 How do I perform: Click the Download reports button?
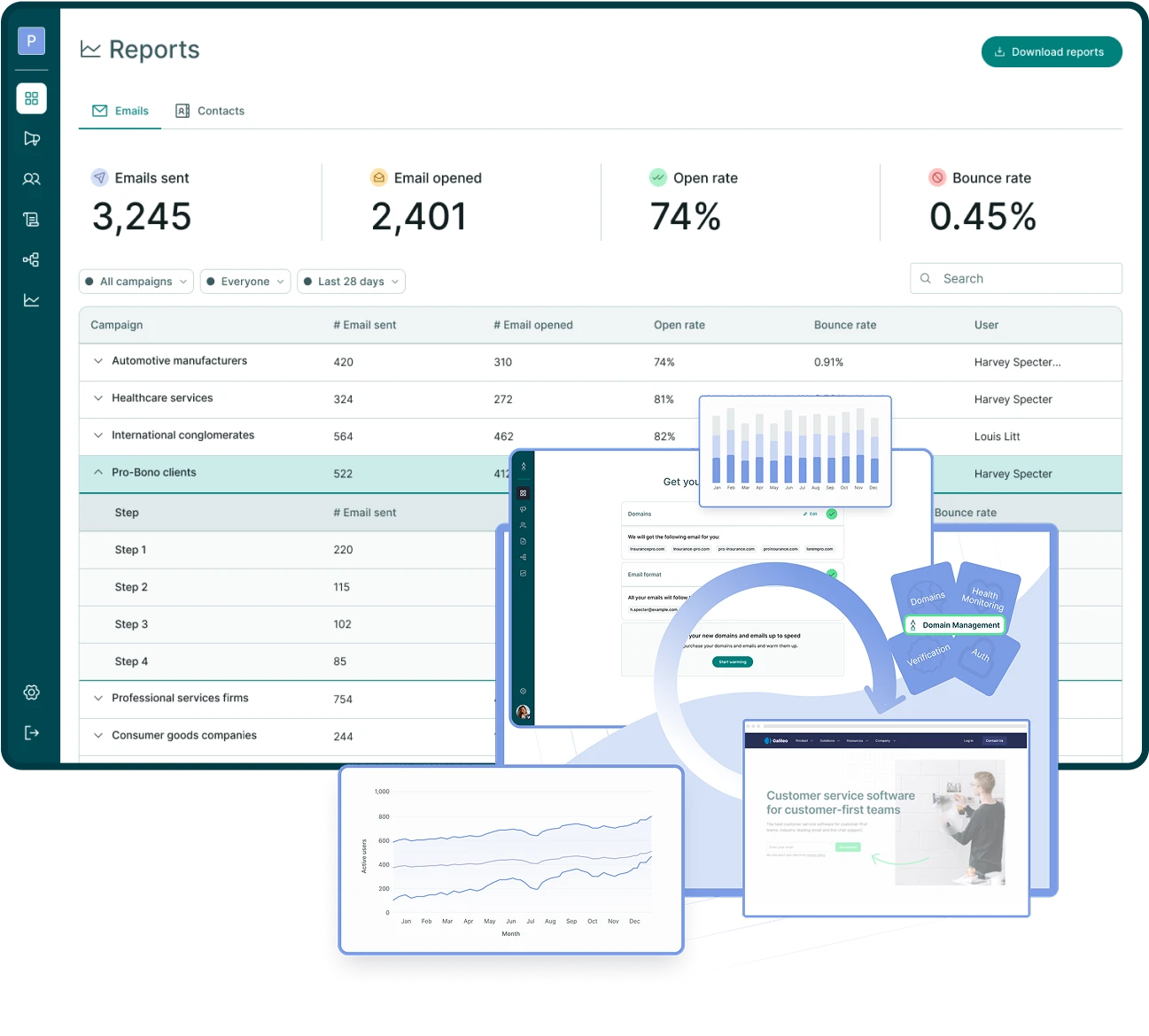(1052, 52)
